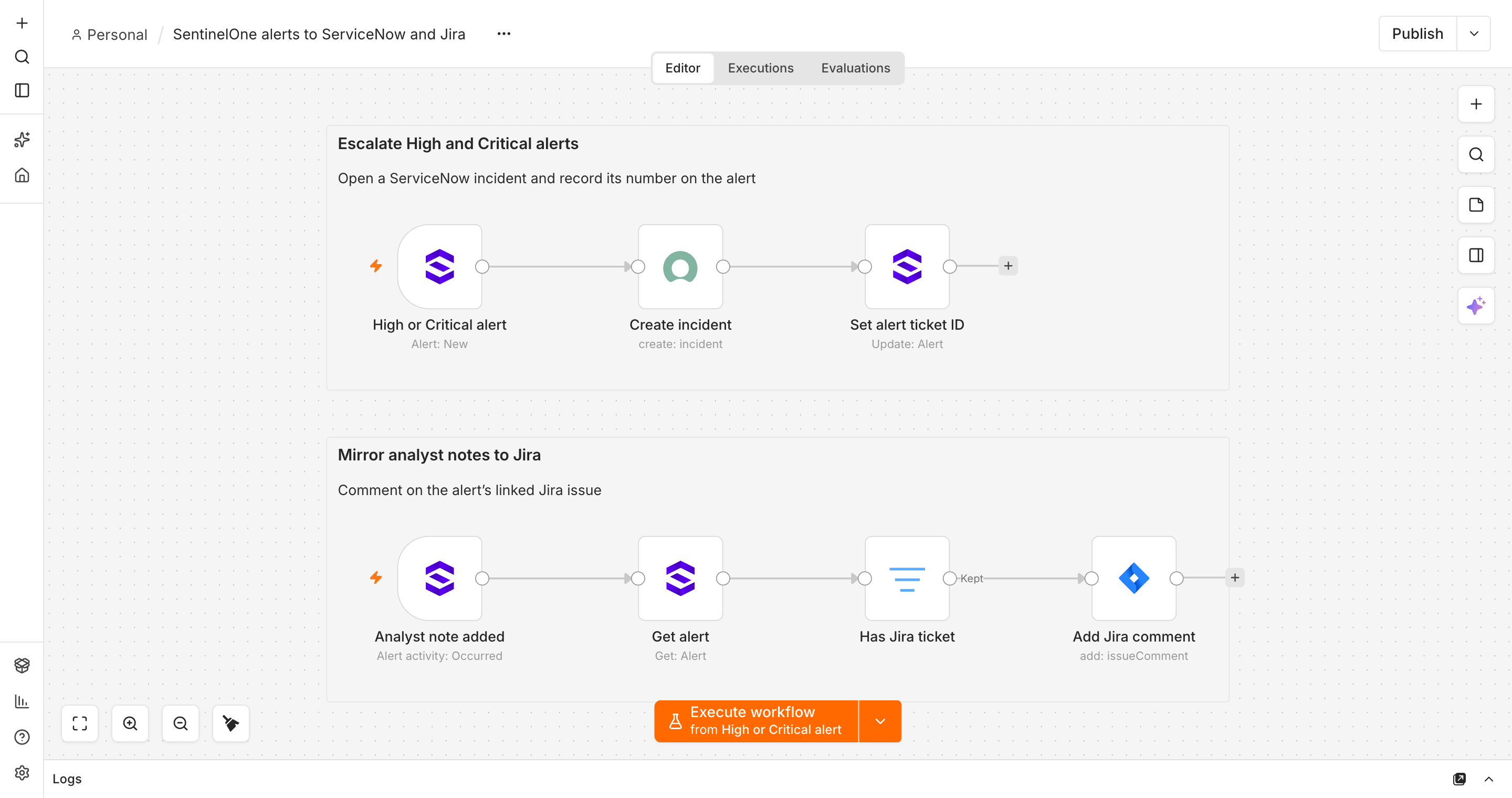Select the Create incident ServiceNow node

pos(680,266)
